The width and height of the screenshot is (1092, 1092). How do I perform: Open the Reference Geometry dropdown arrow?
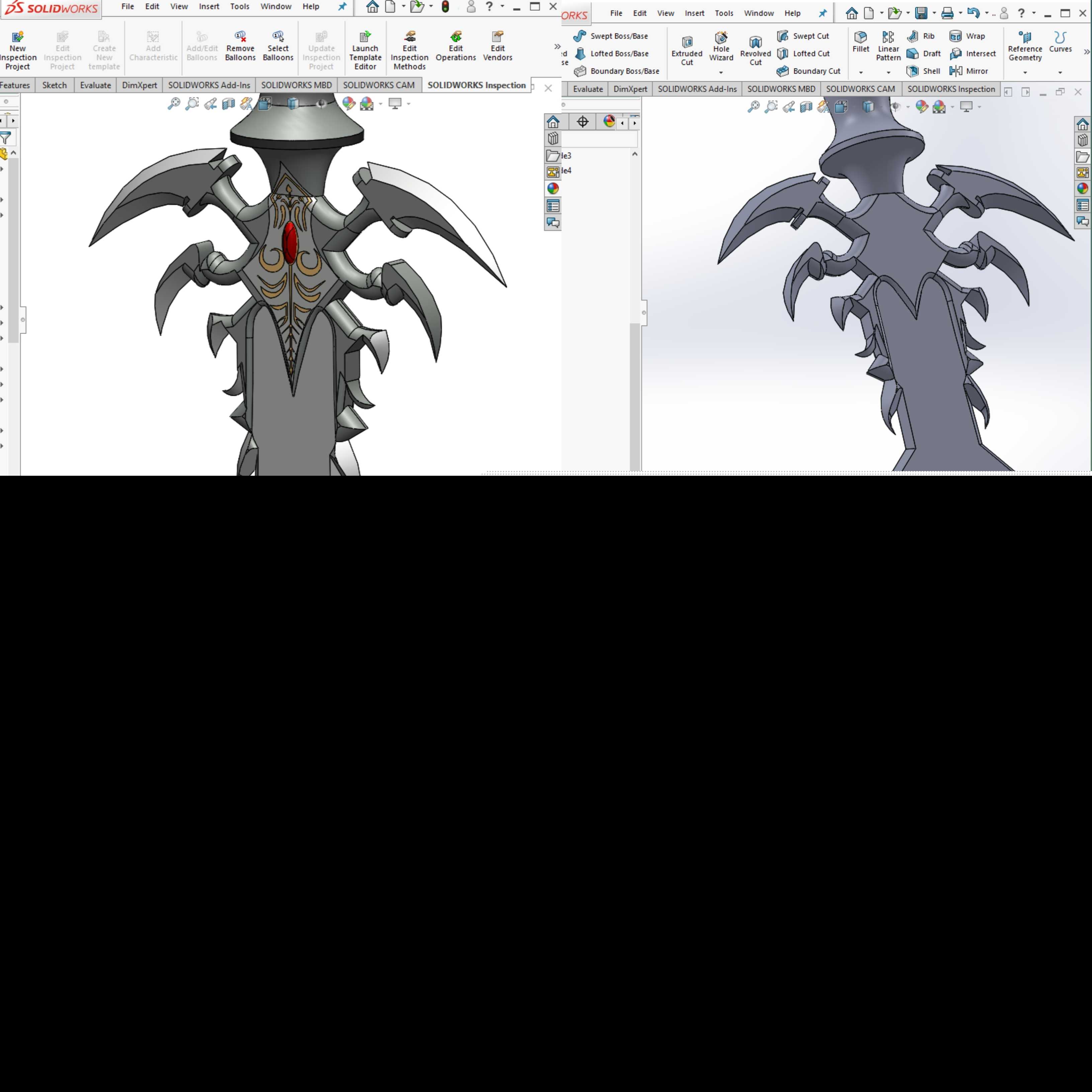coord(1025,72)
